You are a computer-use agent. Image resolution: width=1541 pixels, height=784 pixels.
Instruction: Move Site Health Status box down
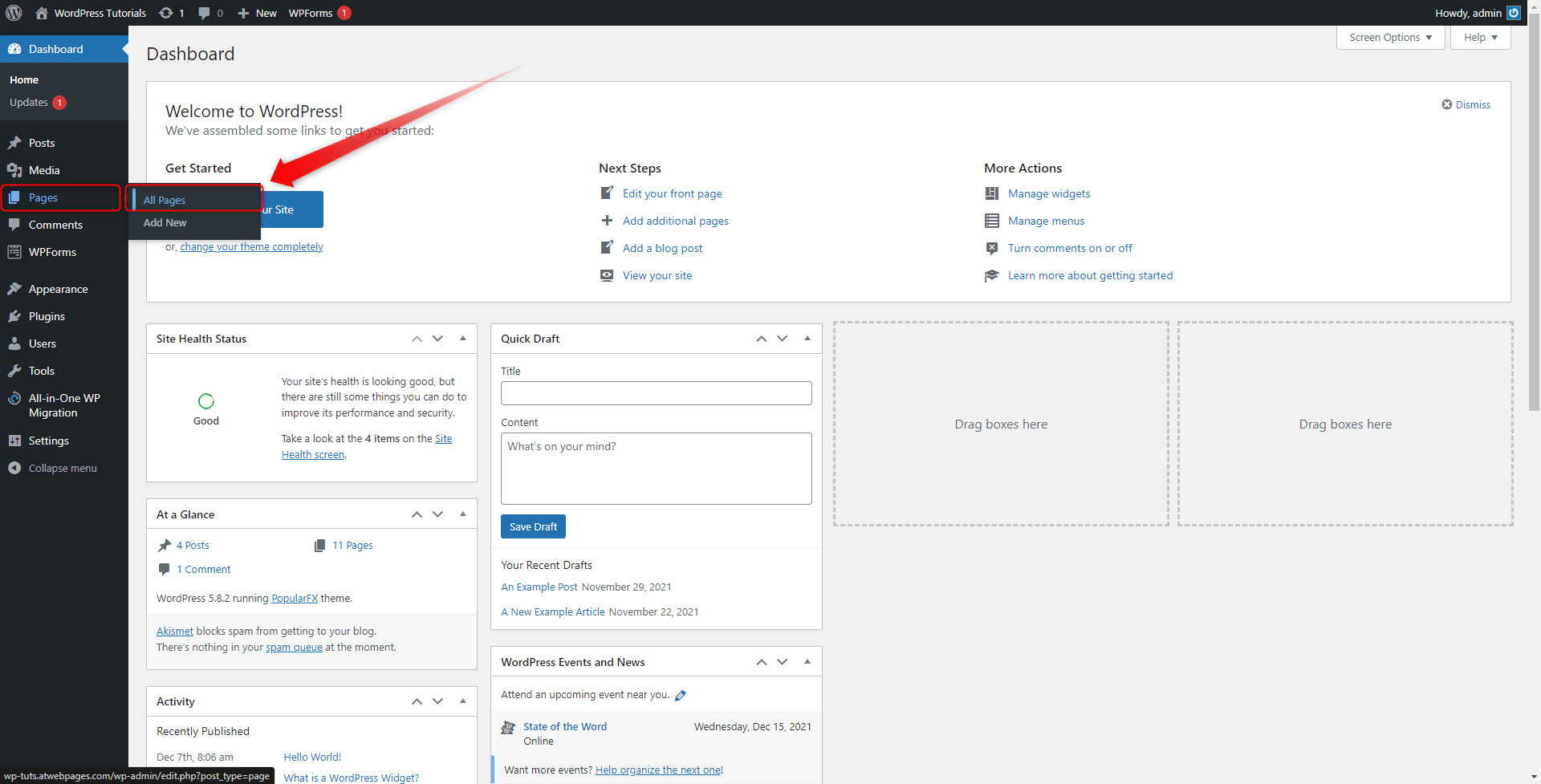pos(437,339)
